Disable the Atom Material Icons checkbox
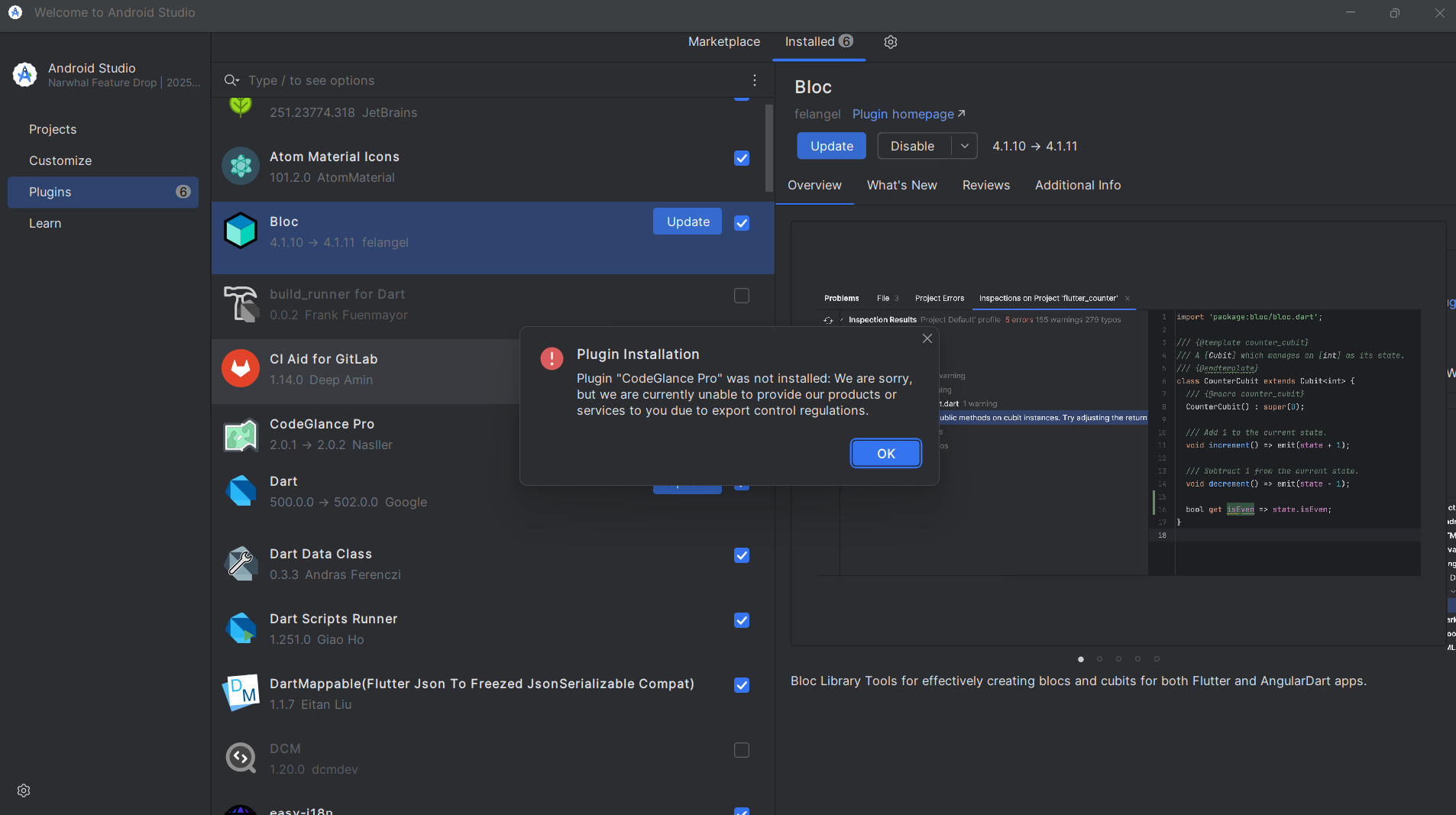Screen dimensions: 1456x815 pos(741,158)
